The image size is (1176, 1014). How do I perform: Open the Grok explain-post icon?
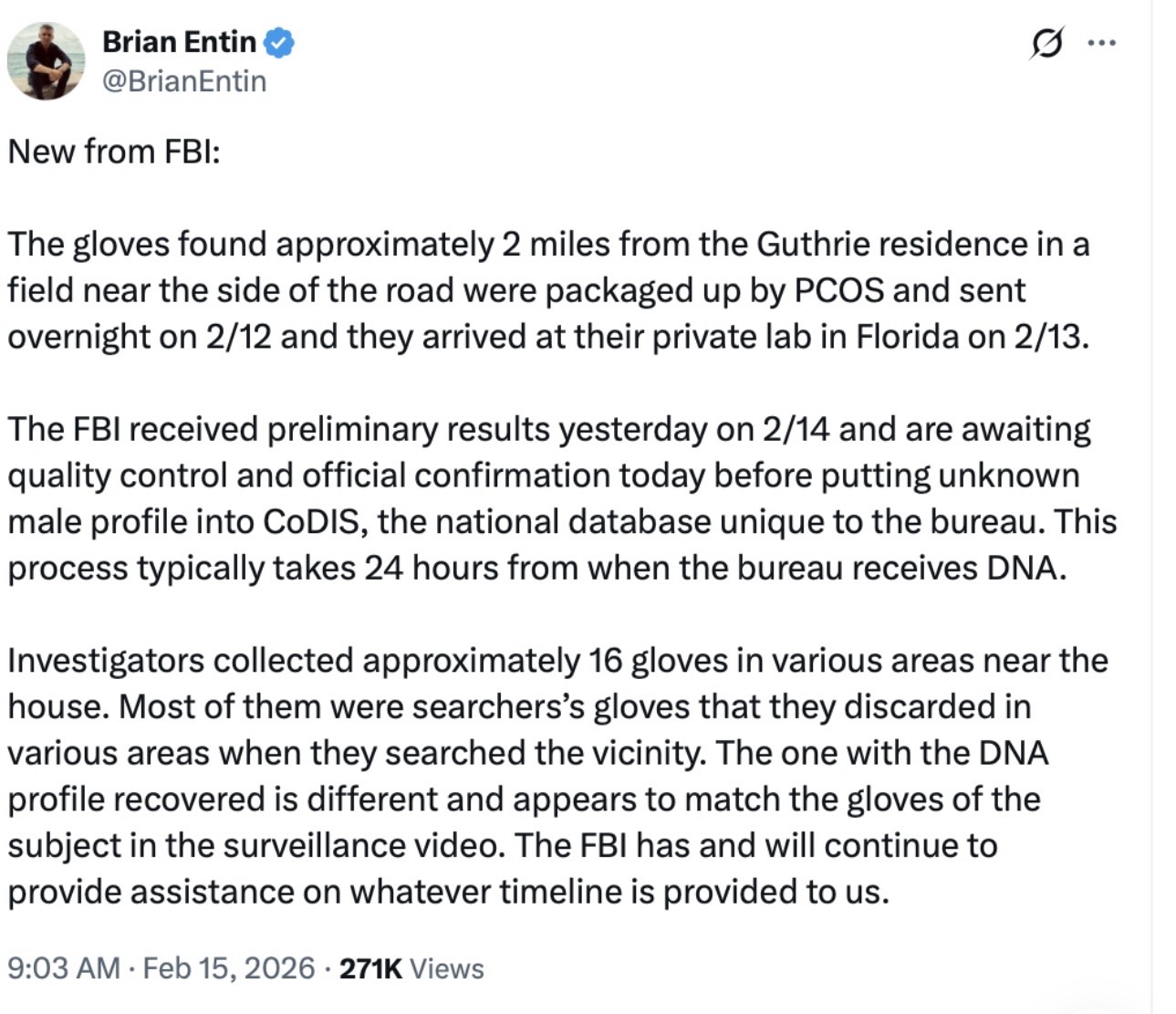1046,43
